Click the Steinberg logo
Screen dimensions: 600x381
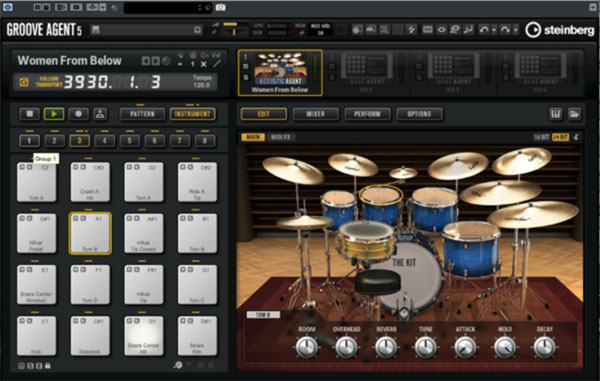(x=560, y=30)
